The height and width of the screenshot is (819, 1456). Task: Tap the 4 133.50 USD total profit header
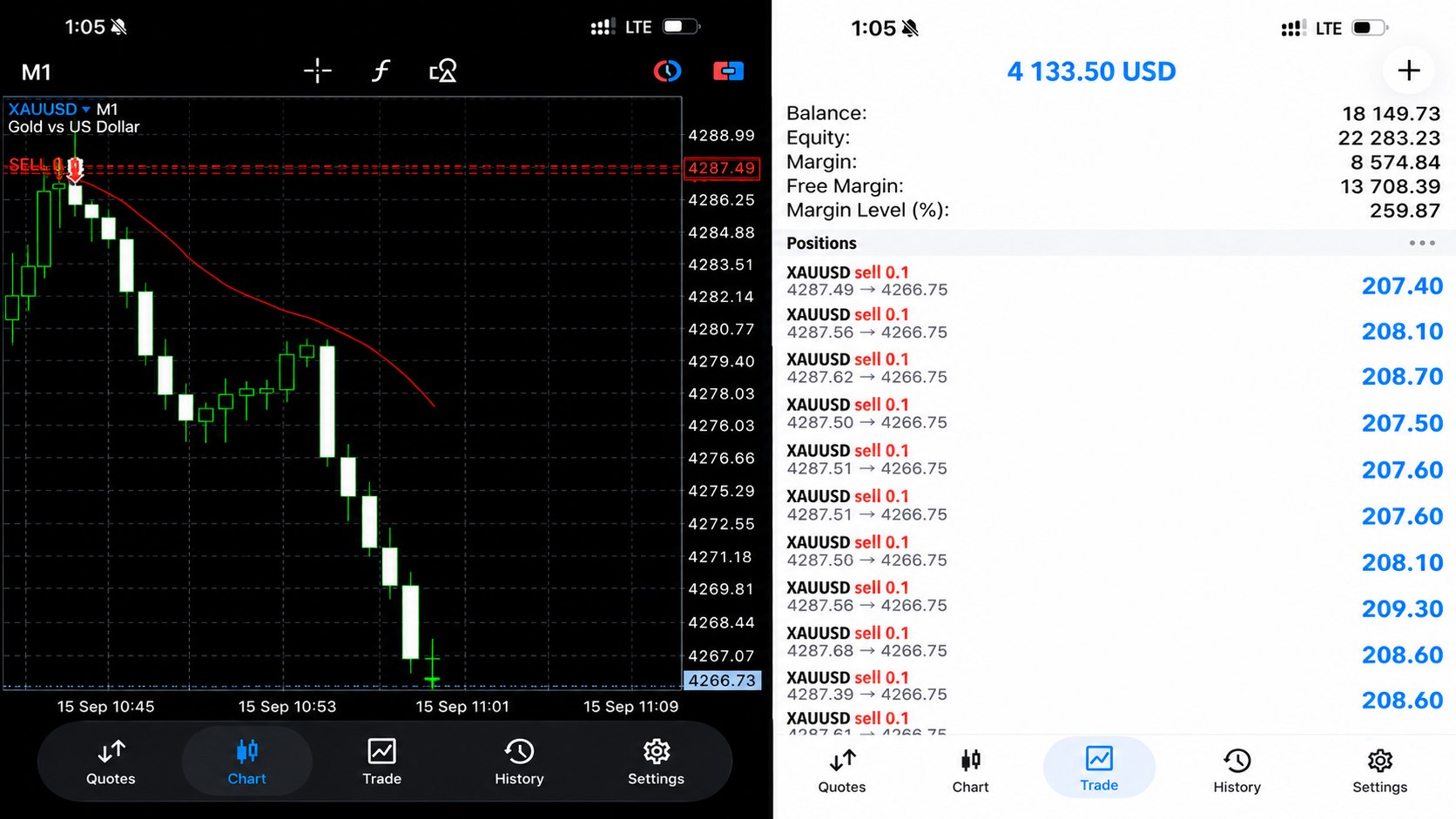1091,71
